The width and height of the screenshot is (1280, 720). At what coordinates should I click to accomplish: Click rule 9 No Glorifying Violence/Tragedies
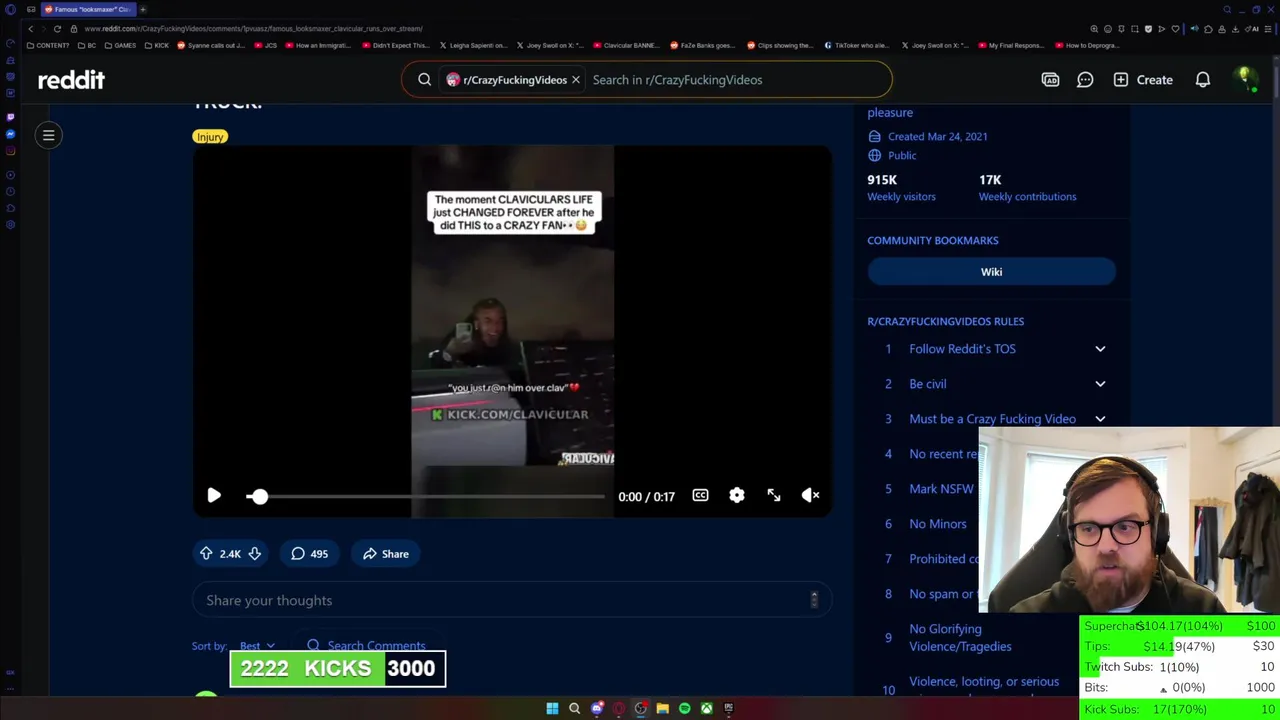click(x=960, y=638)
